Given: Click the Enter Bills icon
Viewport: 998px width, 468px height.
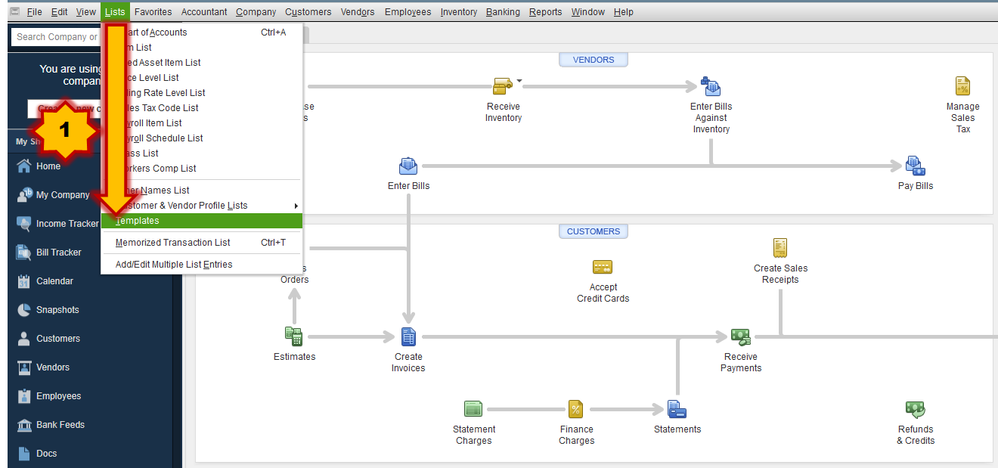Looking at the screenshot, I should click(x=408, y=167).
